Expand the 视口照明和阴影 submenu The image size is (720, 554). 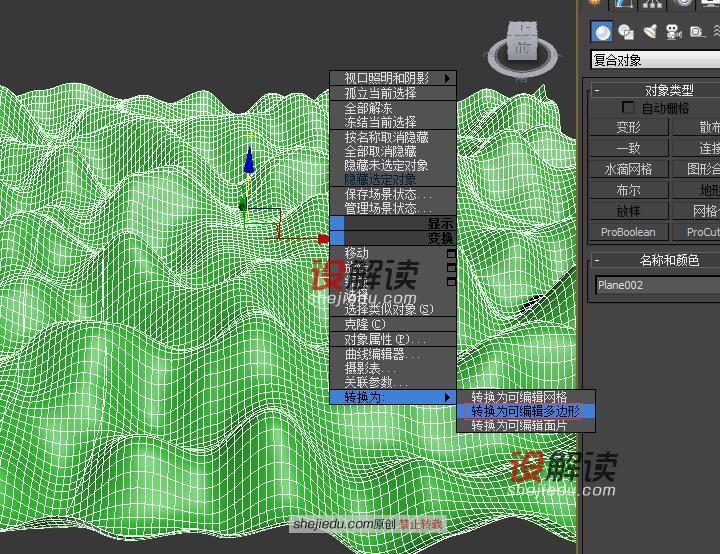[393, 78]
